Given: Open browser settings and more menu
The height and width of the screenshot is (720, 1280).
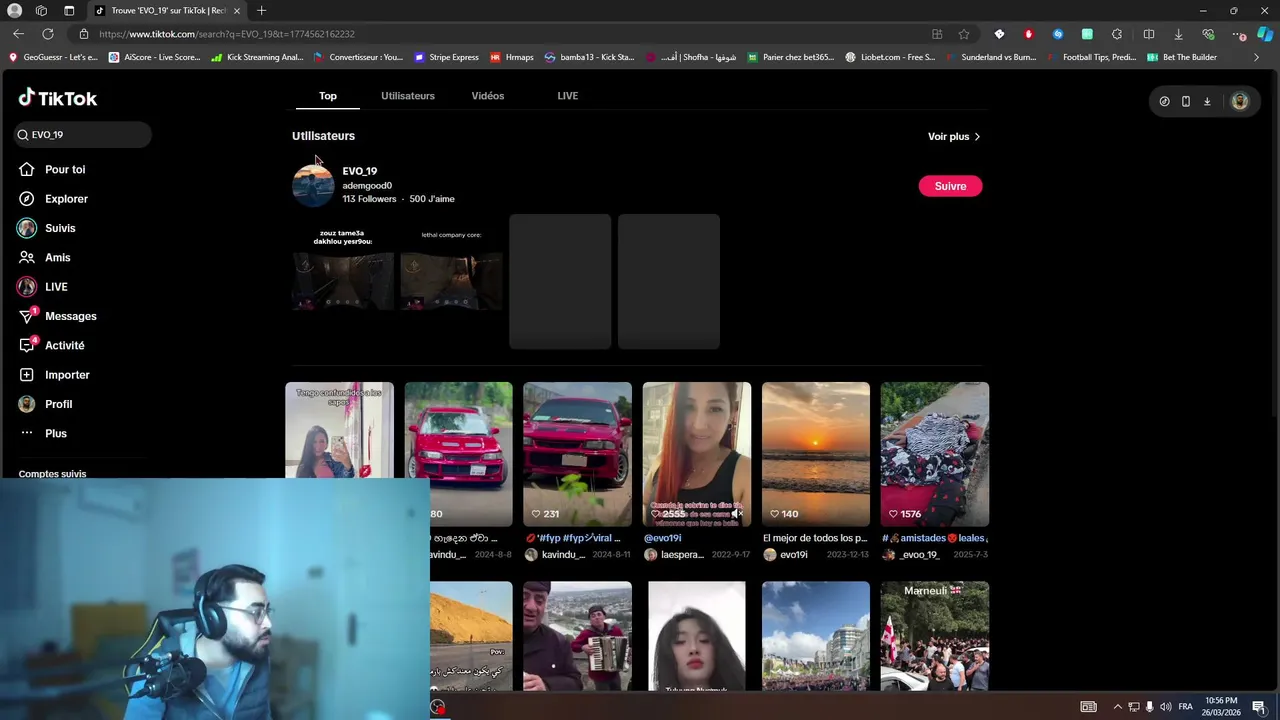Looking at the screenshot, I should 1238,34.
